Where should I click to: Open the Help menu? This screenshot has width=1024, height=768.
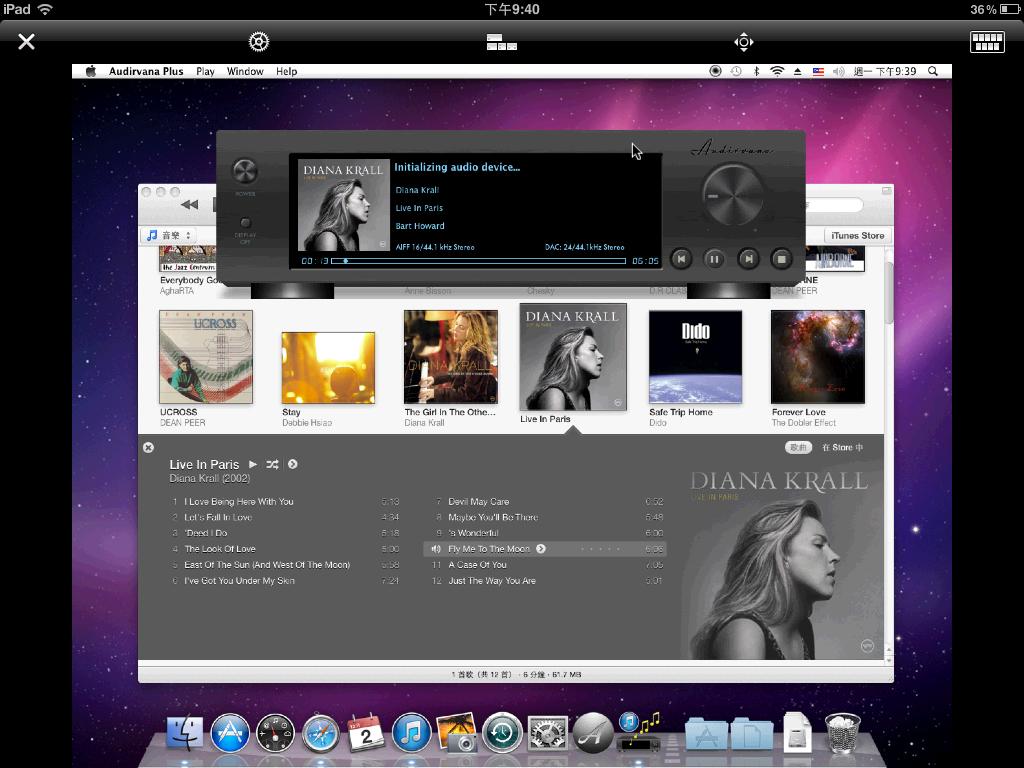click(286, 71)
